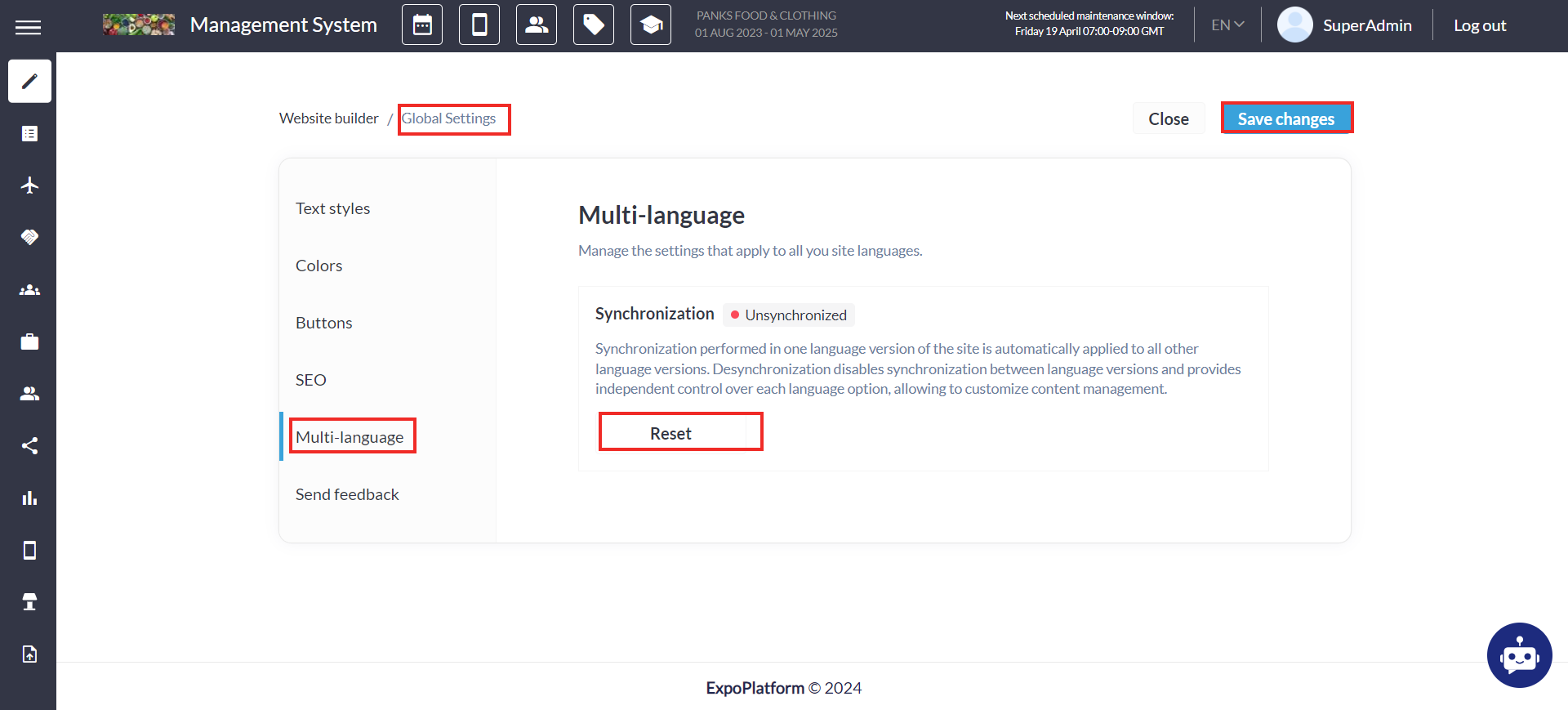Open the chatbot assistant bubble
The height and width of the screenshot is (710, 1568).
point(1519,655)
